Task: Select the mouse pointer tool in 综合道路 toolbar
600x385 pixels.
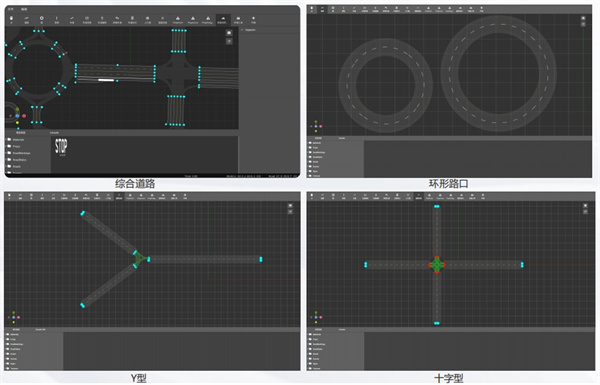Action: click(11, 20)
